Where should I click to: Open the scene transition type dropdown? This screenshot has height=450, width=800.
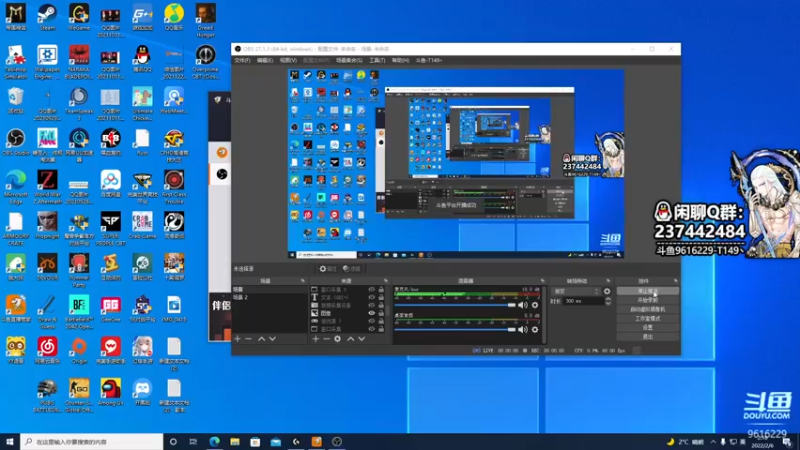(x=576, y=291)
